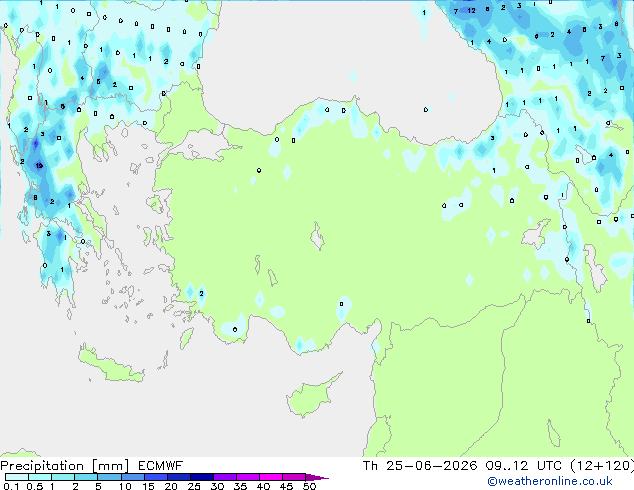Click the '09..12 UTC' time range text
Image resolution: width=634 pixels, height=490 pixels.
tap(524, 466)
